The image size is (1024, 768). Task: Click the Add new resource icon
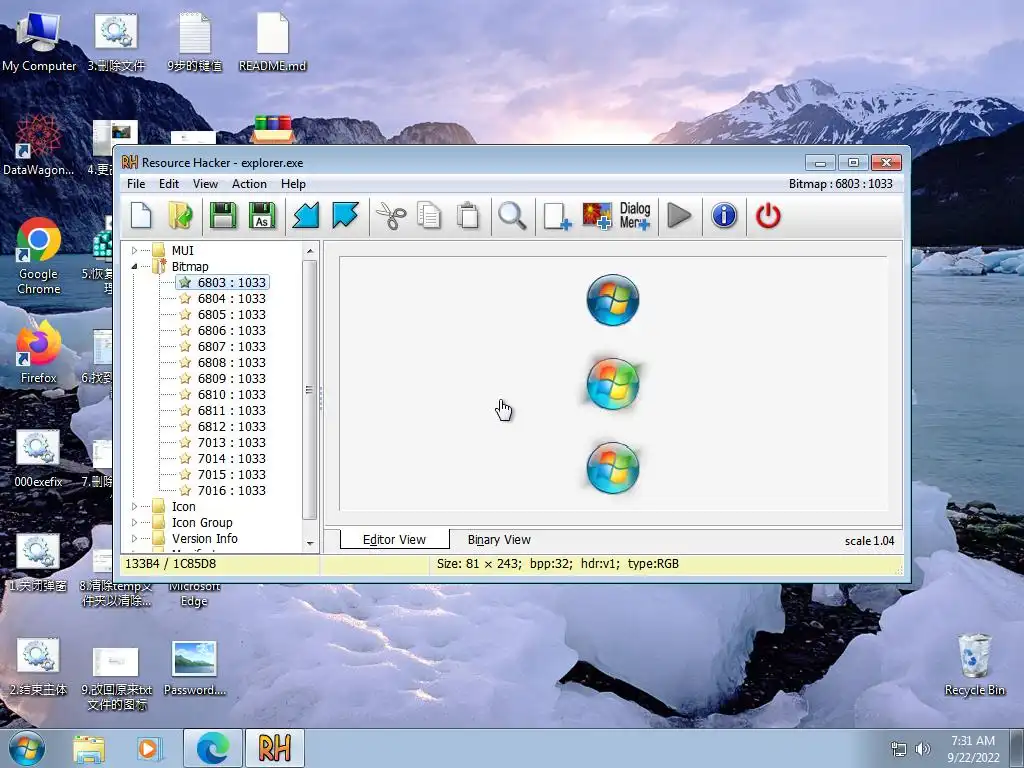click(557, 216)
